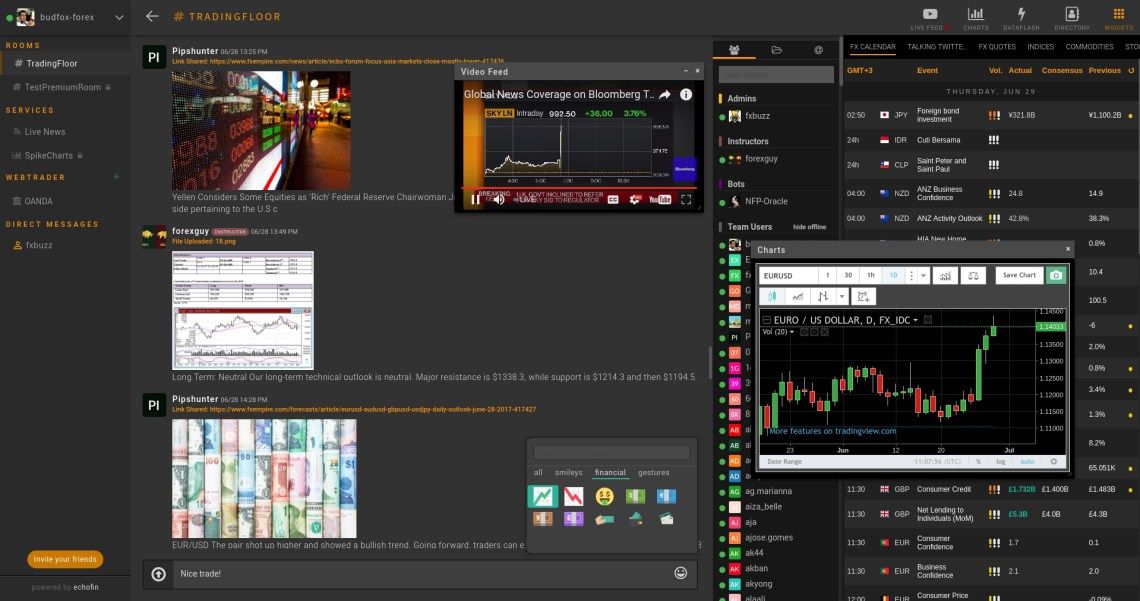Click Save Chart button
Screen dimensions: 1140x601
point(1019,275)
